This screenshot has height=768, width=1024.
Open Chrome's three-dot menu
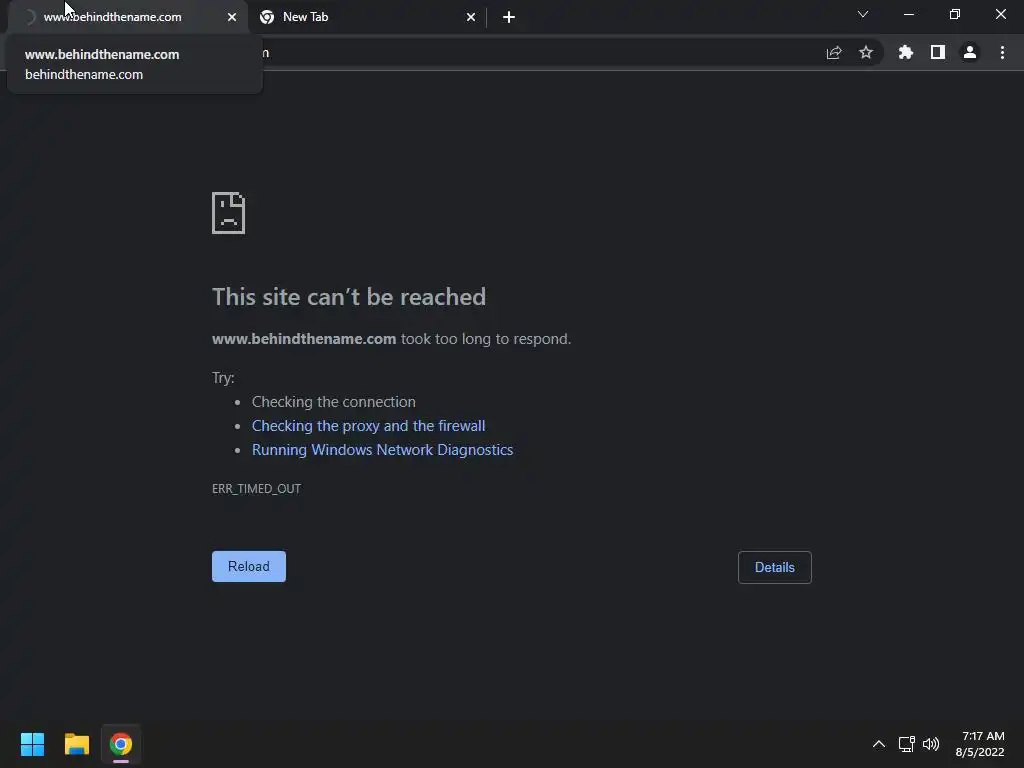click(x=1002, y=52)
